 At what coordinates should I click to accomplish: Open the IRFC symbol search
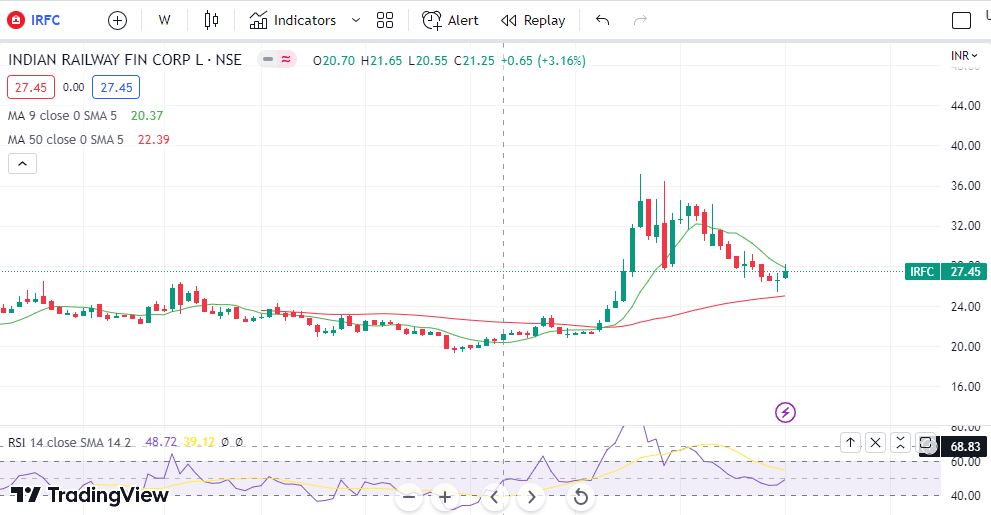34,20
